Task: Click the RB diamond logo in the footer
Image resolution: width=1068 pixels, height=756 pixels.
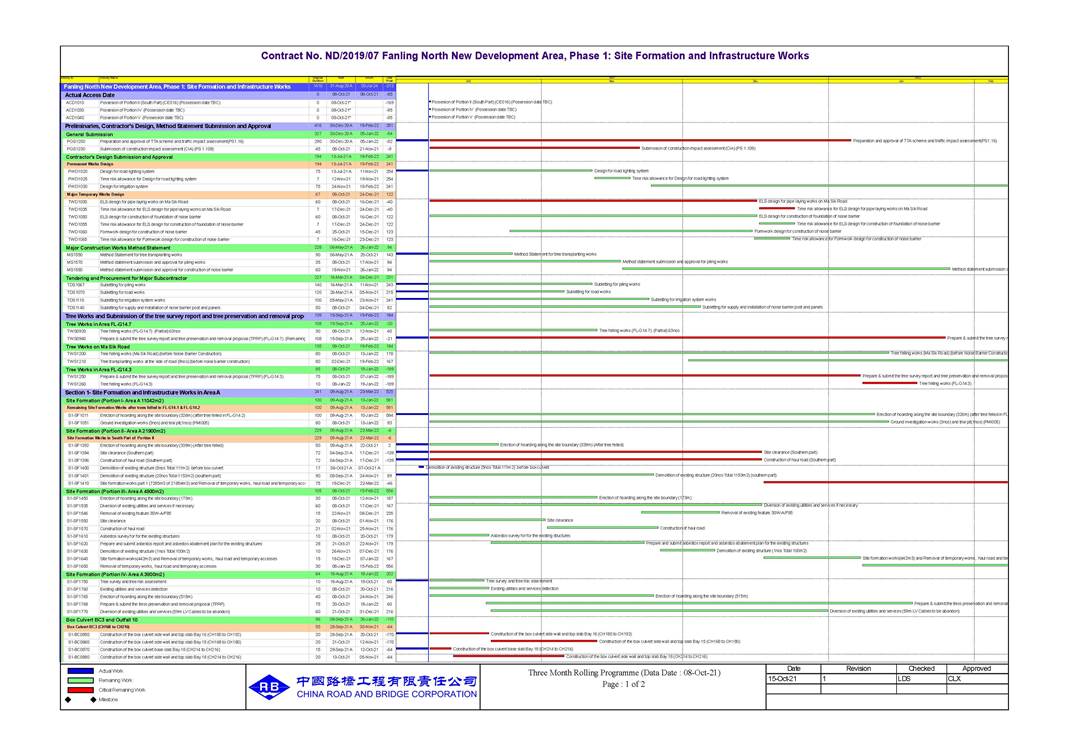Action: click(270, 687)
